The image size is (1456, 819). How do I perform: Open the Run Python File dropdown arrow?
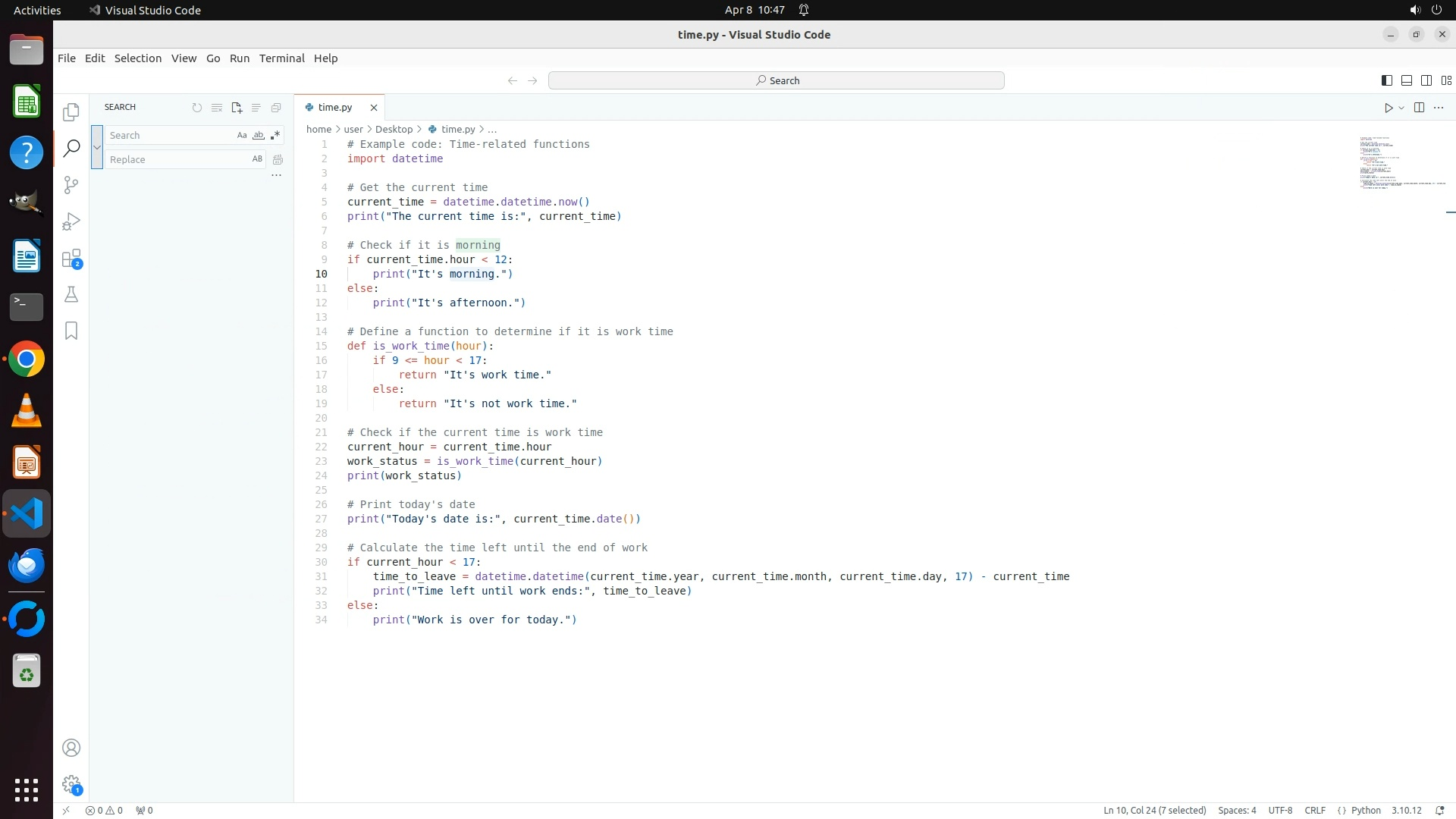click(1401, 108)
